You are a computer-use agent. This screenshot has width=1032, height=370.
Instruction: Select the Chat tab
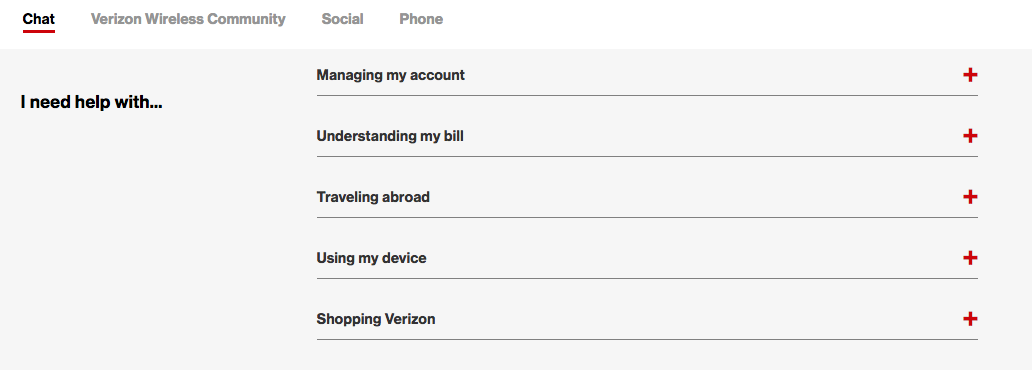[39, 19]
